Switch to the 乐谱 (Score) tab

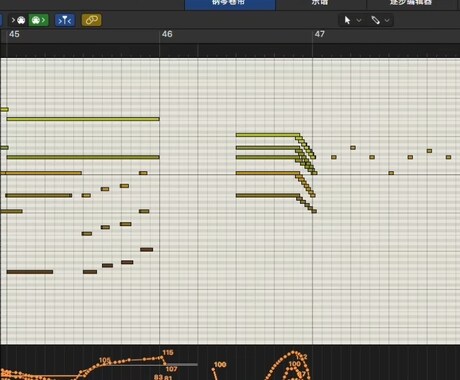click(x=321, y=4)
